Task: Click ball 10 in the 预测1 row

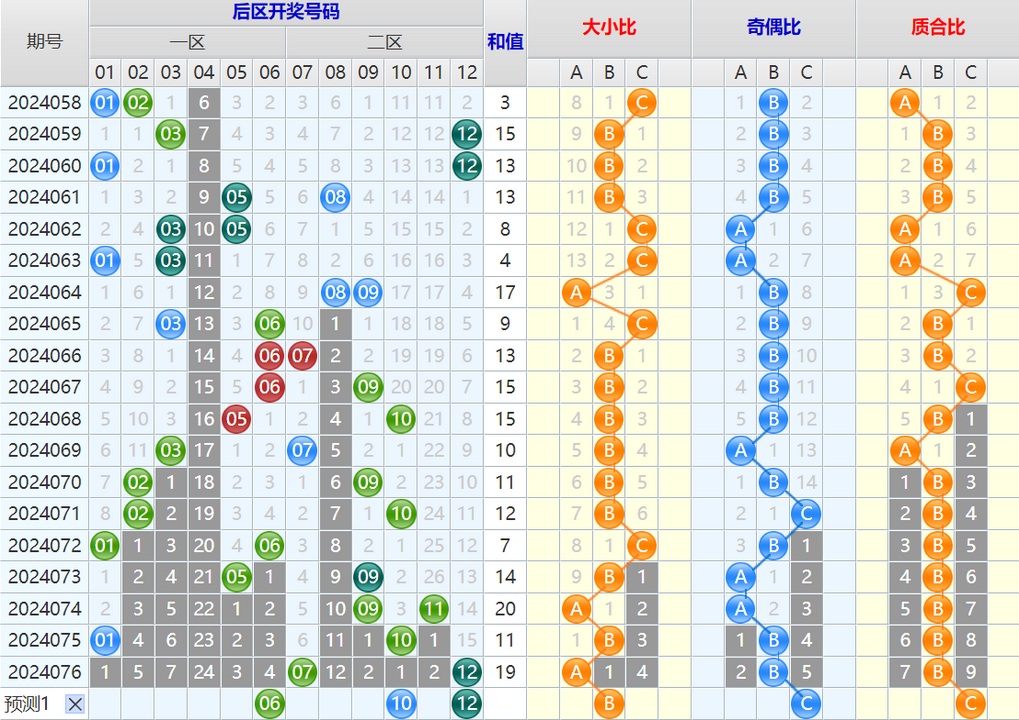Action: click(401, 704)
